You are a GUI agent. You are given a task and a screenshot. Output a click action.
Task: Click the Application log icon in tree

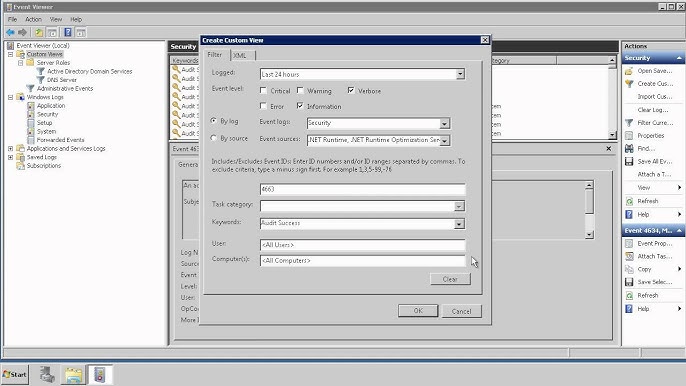(x=31, y=105)
